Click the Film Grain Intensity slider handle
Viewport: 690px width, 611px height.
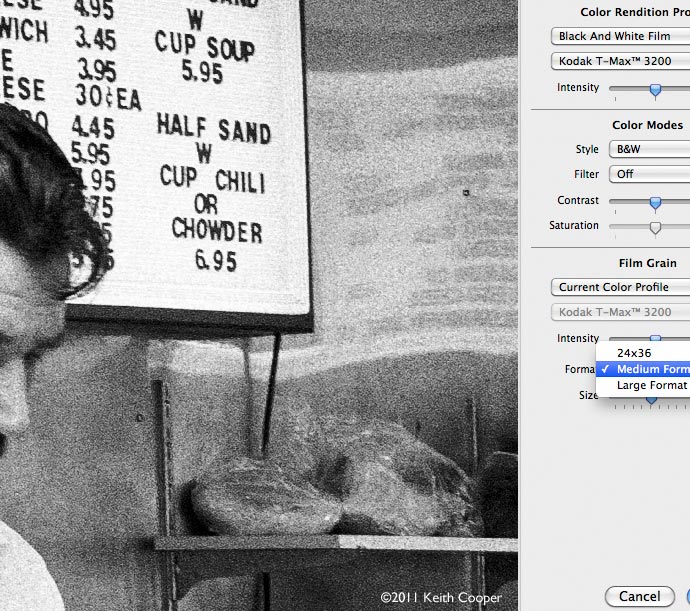655,338
